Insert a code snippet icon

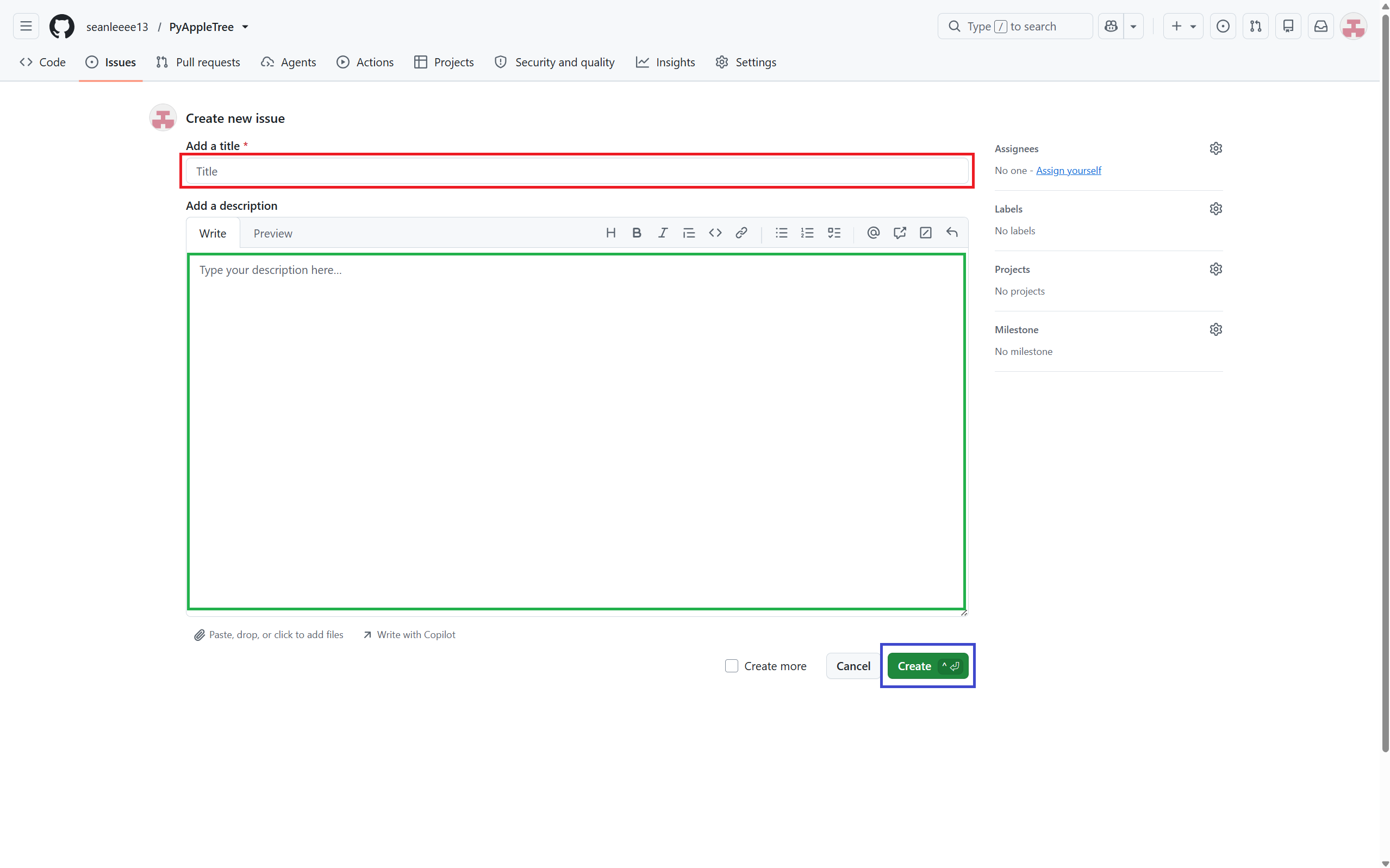coord(715,233)
